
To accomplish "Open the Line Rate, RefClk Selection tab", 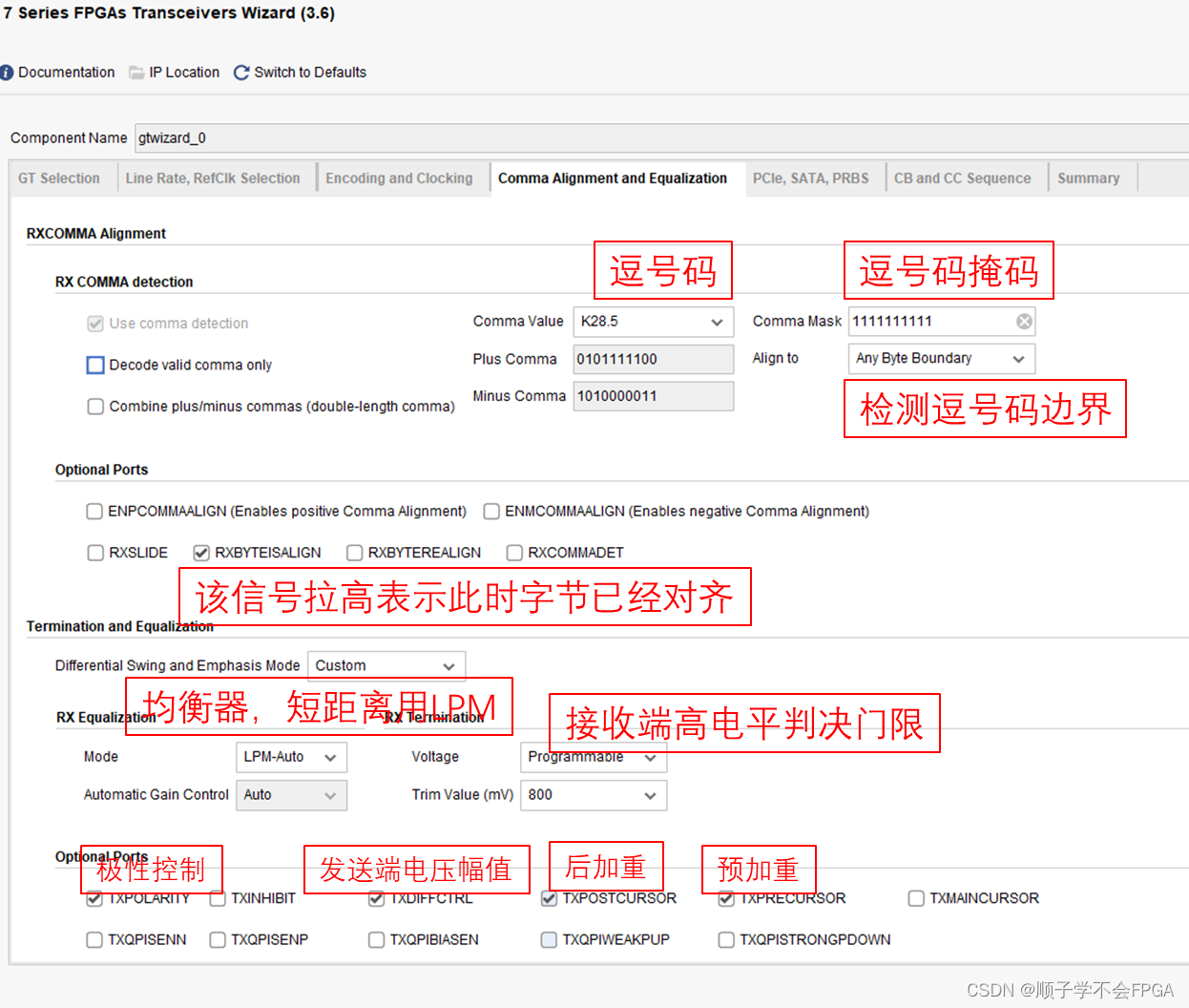I will tap(213, 178).
